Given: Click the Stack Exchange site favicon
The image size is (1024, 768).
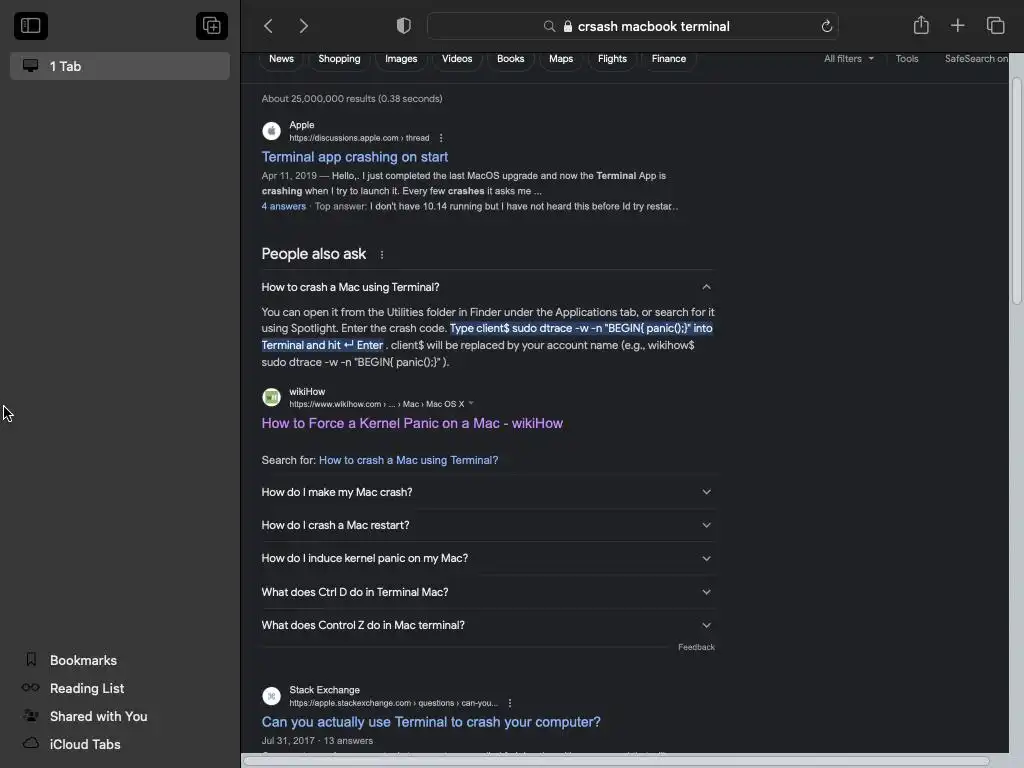Looking at the screenshot, I should [271, 696].
